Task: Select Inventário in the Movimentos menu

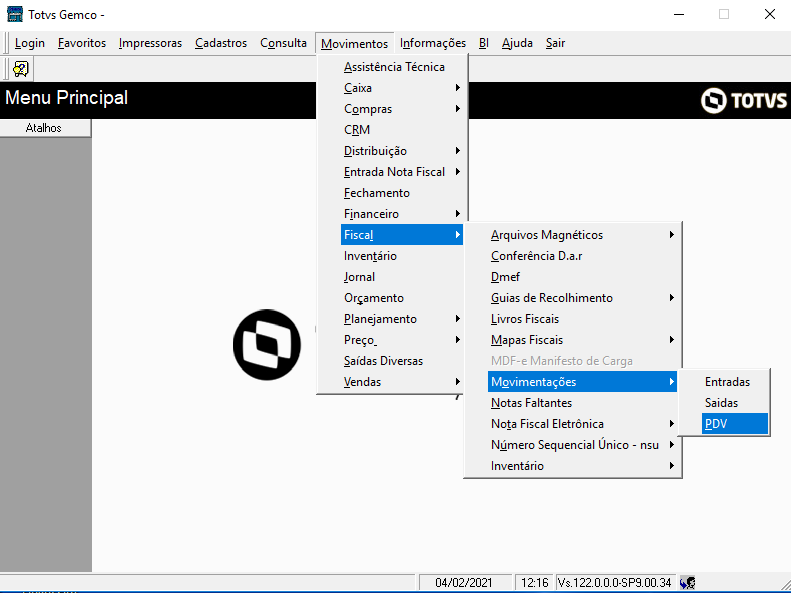Action: [402, 256]
